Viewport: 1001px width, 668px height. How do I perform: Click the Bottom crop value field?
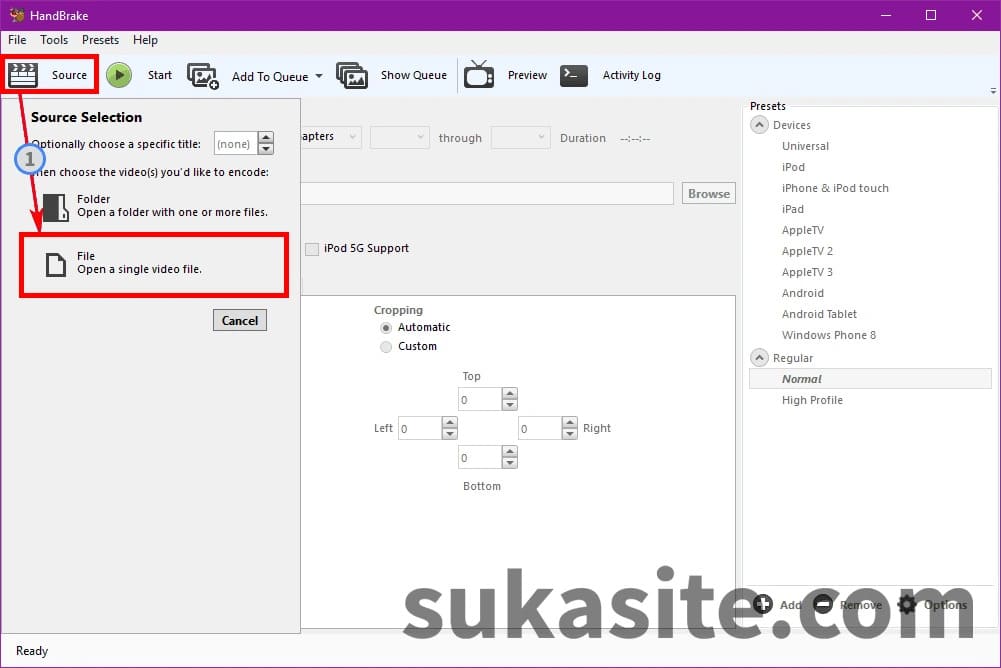(x=480, y=457)
